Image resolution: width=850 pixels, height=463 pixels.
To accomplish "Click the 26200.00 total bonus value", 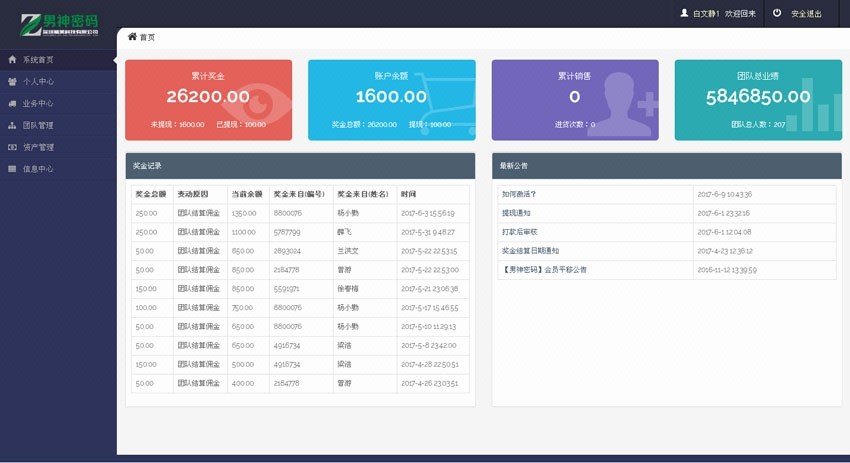I will [208, 97].
